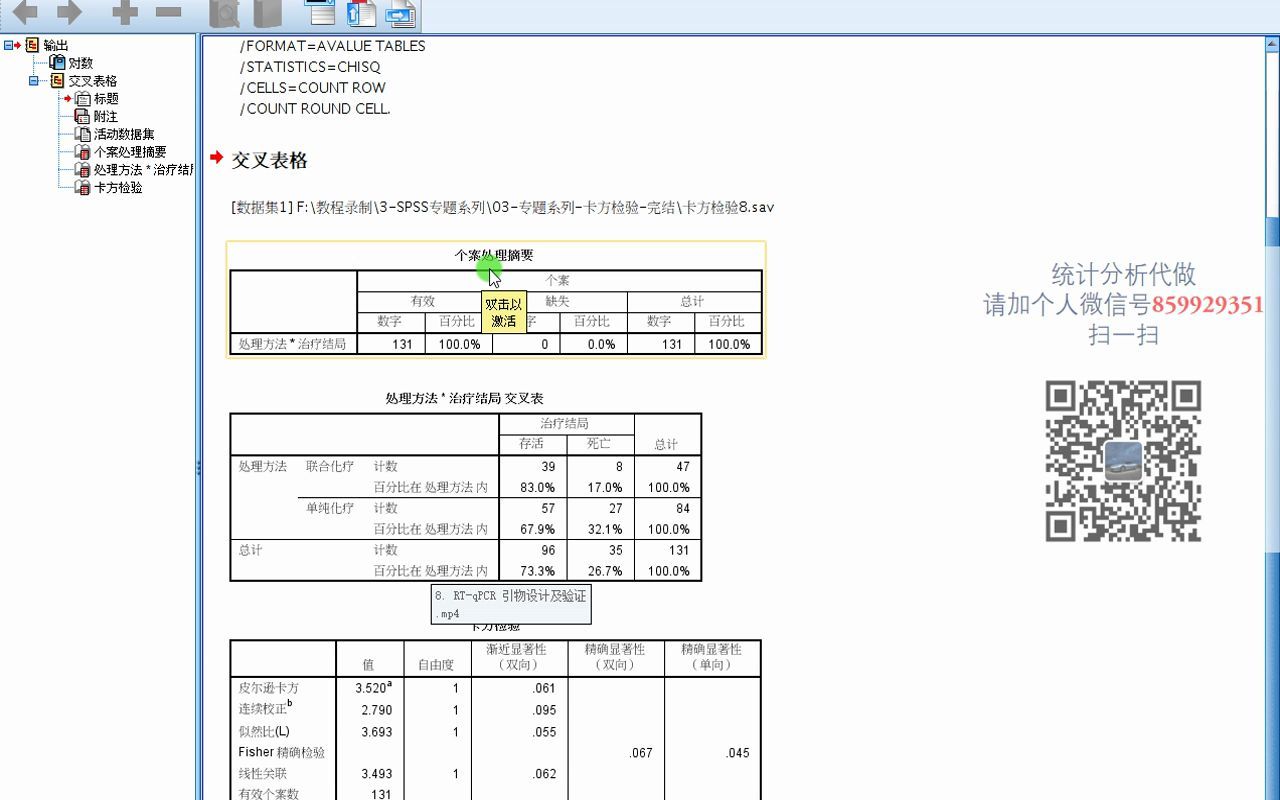Viewport: 1280px width, 800px height.
Task: Click the Promote left-arrow toolbar icon
Action: pos(24,13)
